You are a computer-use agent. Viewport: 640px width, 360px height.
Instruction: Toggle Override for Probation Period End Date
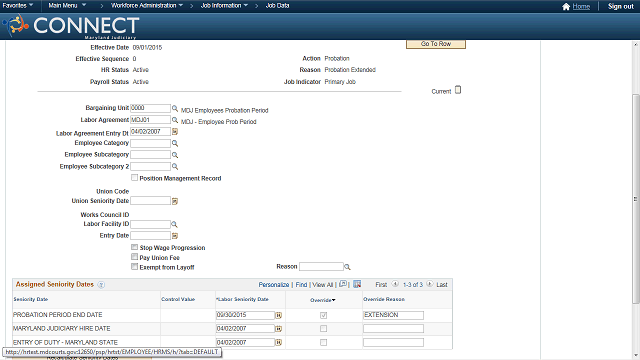(x=323, y=316)
